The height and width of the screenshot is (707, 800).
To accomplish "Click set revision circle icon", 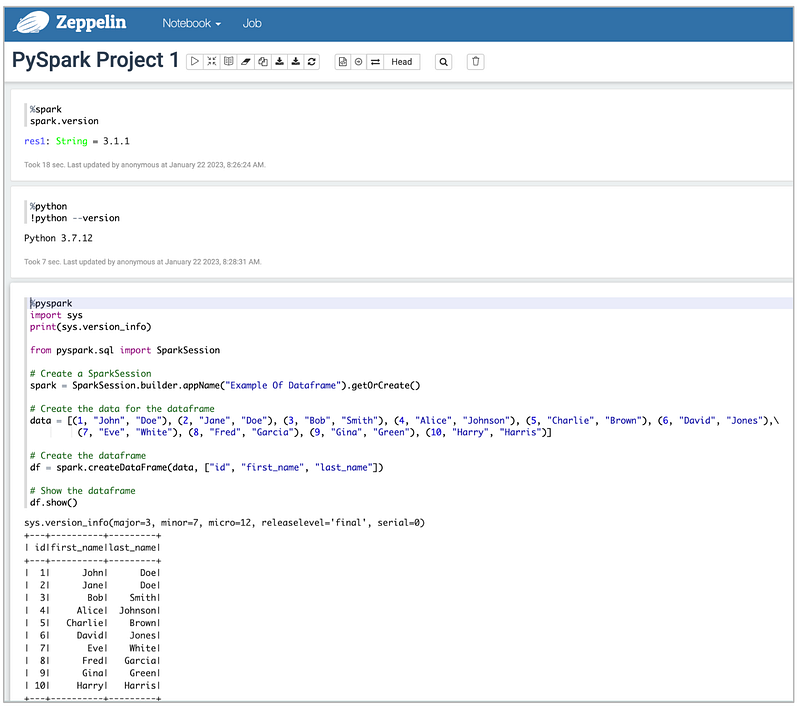I will (x=359, y=62).
